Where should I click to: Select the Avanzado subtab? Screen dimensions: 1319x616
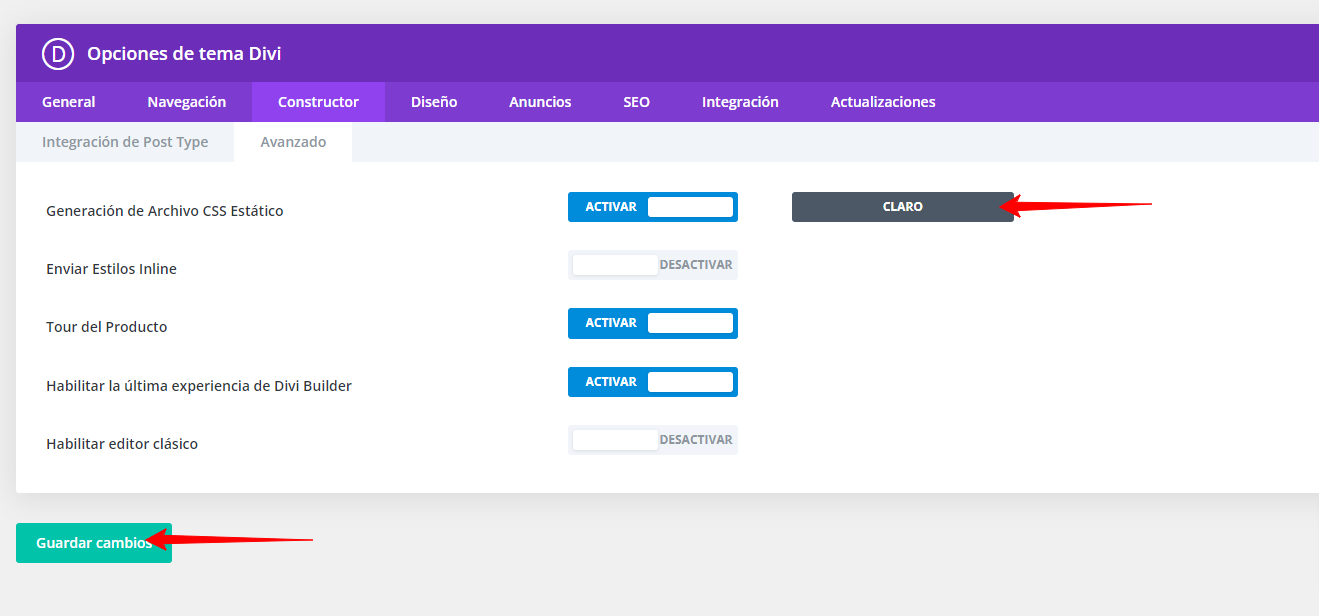pyautogui.click(x=293, y=142)
